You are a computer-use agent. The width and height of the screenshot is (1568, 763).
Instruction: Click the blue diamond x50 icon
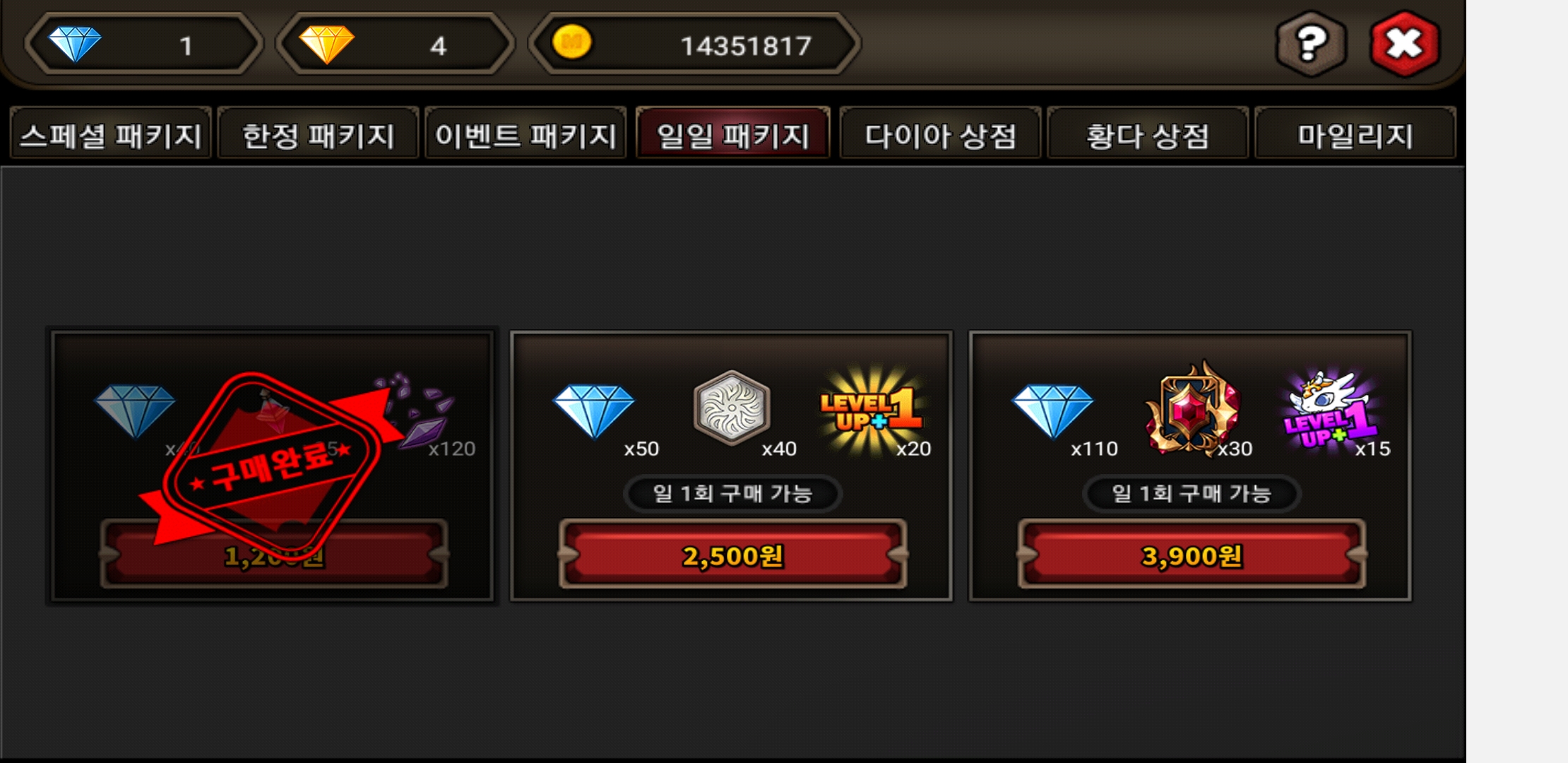594,410
